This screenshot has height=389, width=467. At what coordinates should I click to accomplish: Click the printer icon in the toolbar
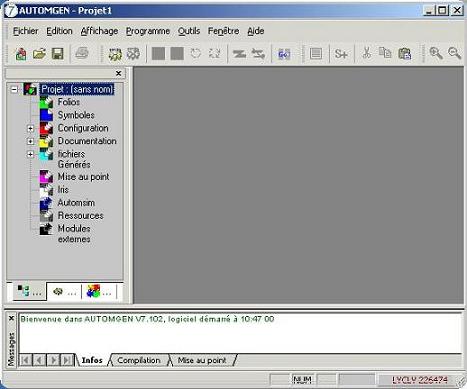click(x=82, y=53)
